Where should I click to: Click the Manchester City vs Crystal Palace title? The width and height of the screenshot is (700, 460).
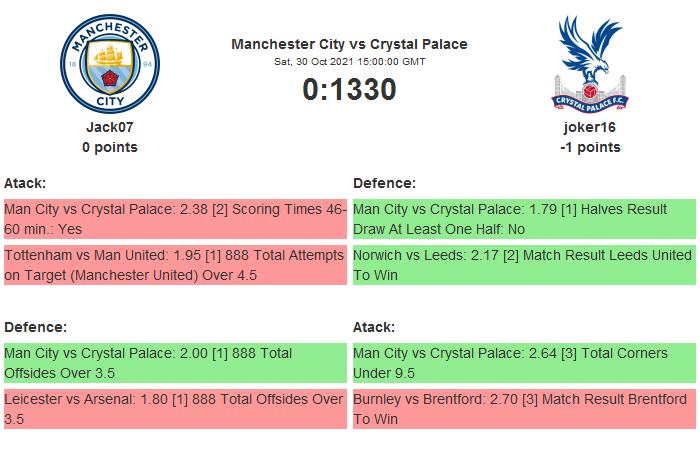349,44
